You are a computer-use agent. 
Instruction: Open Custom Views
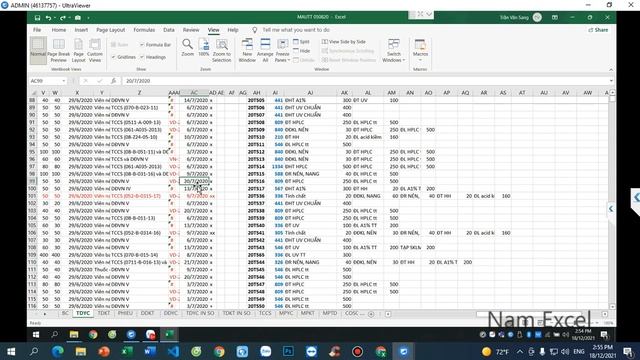95,50
